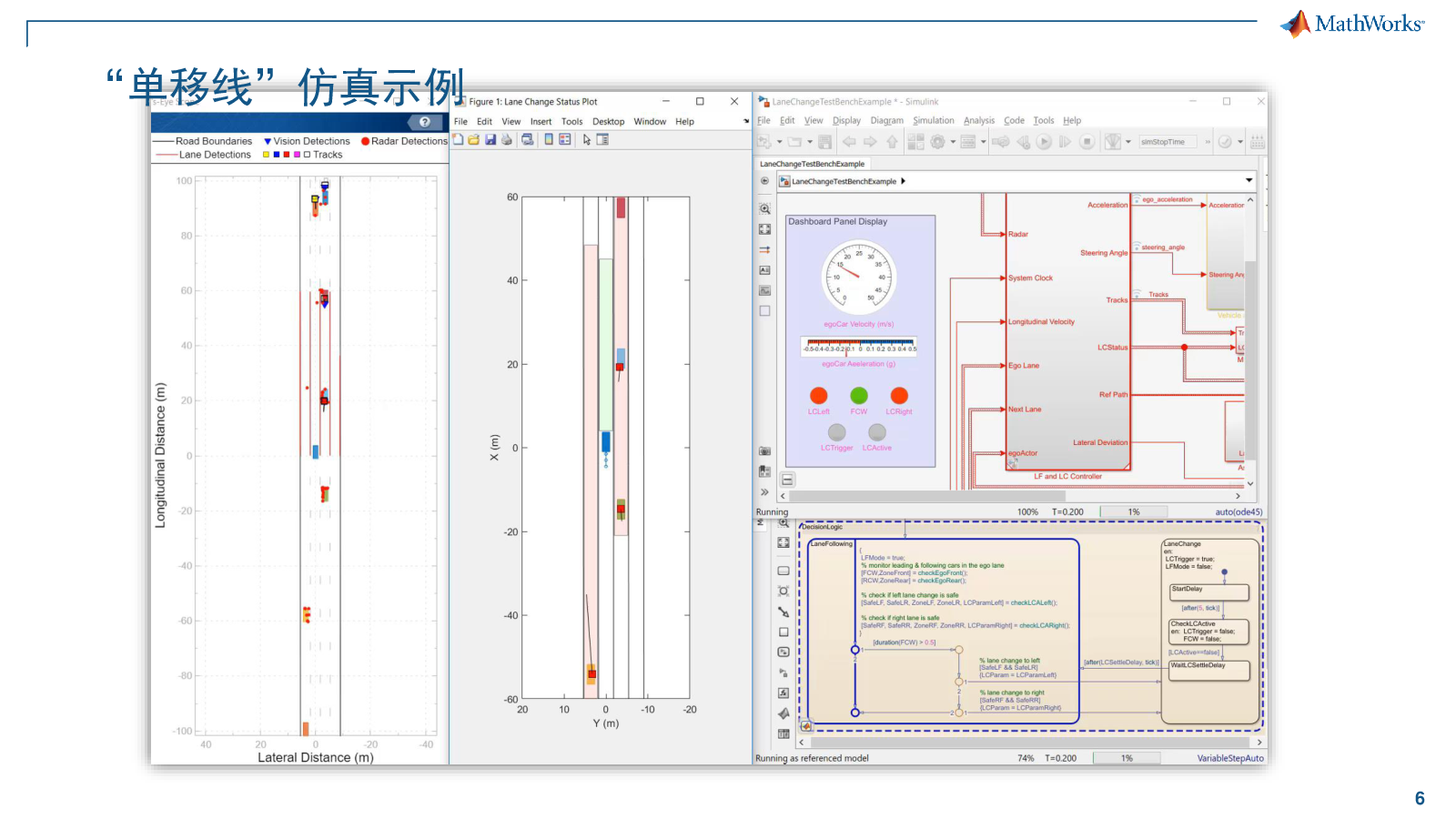The height and width of the screenshot is (819, 1456).
Task: Open Property Inspector icon in Figure toolbar
Action: (x=602, y=139)
